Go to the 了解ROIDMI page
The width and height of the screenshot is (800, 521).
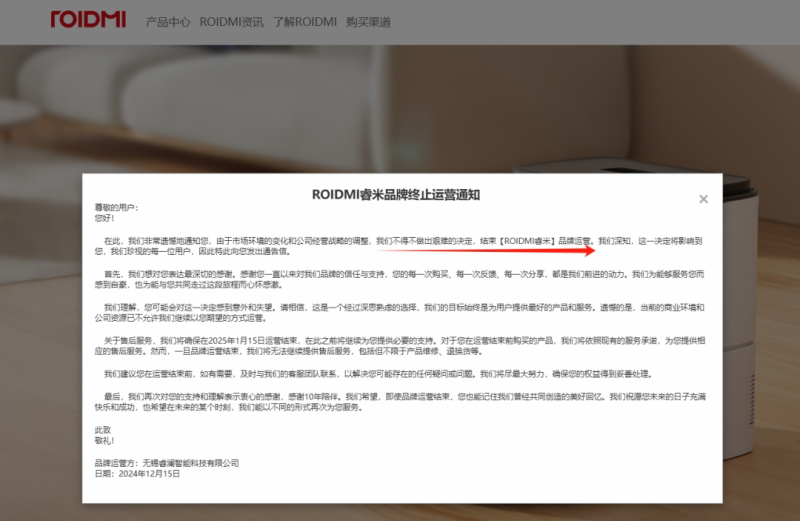304,21
